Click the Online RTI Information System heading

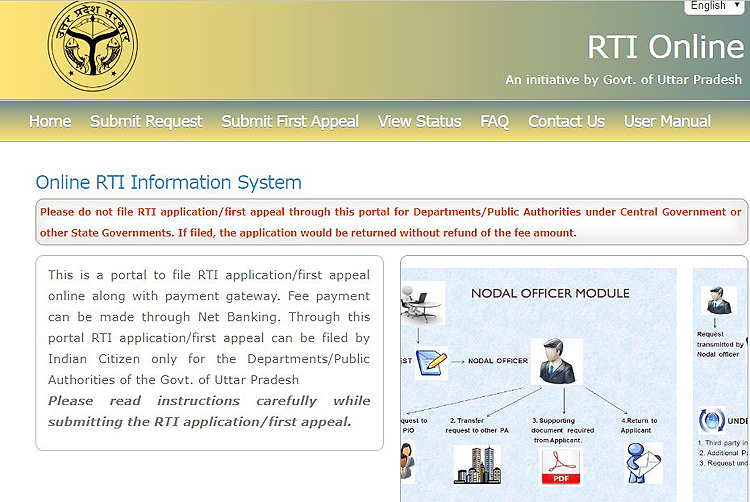(169, 183)
